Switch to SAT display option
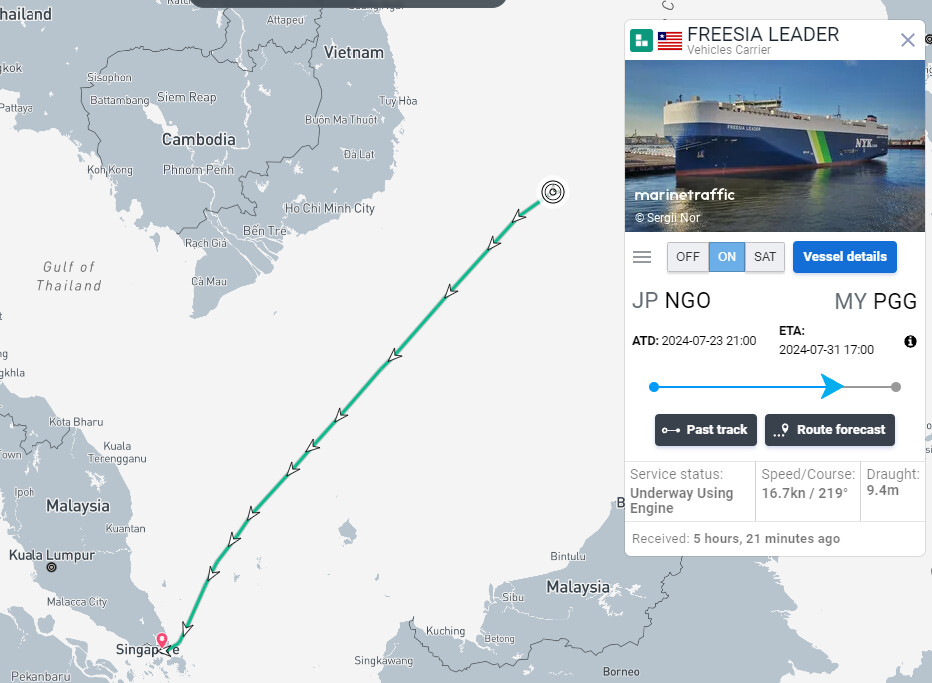932x683 pixels. 764,257
